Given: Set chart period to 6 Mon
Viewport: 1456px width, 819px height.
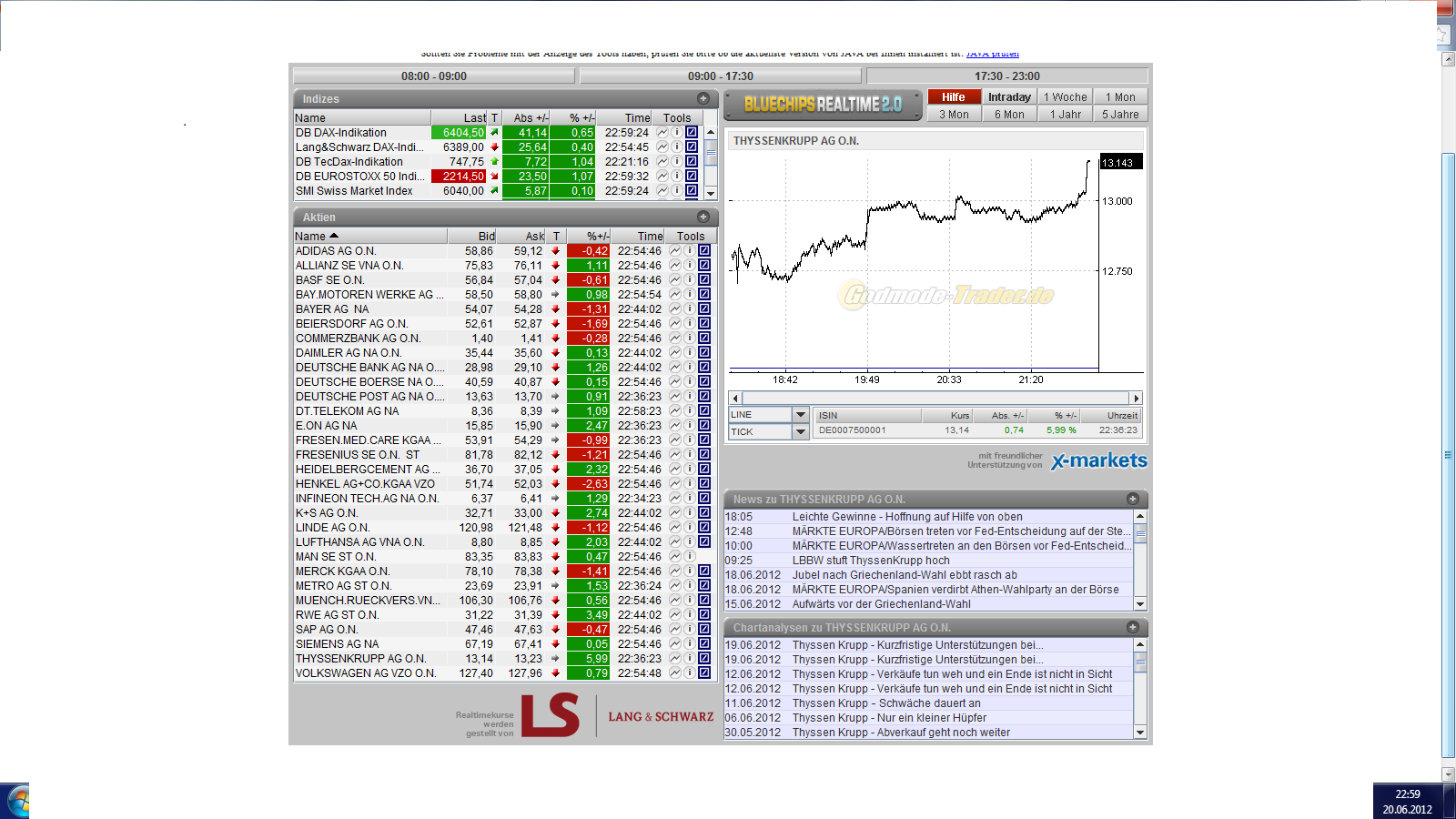Looking at the screenshot, I should pyautogui.click(x=1010, y=115).
